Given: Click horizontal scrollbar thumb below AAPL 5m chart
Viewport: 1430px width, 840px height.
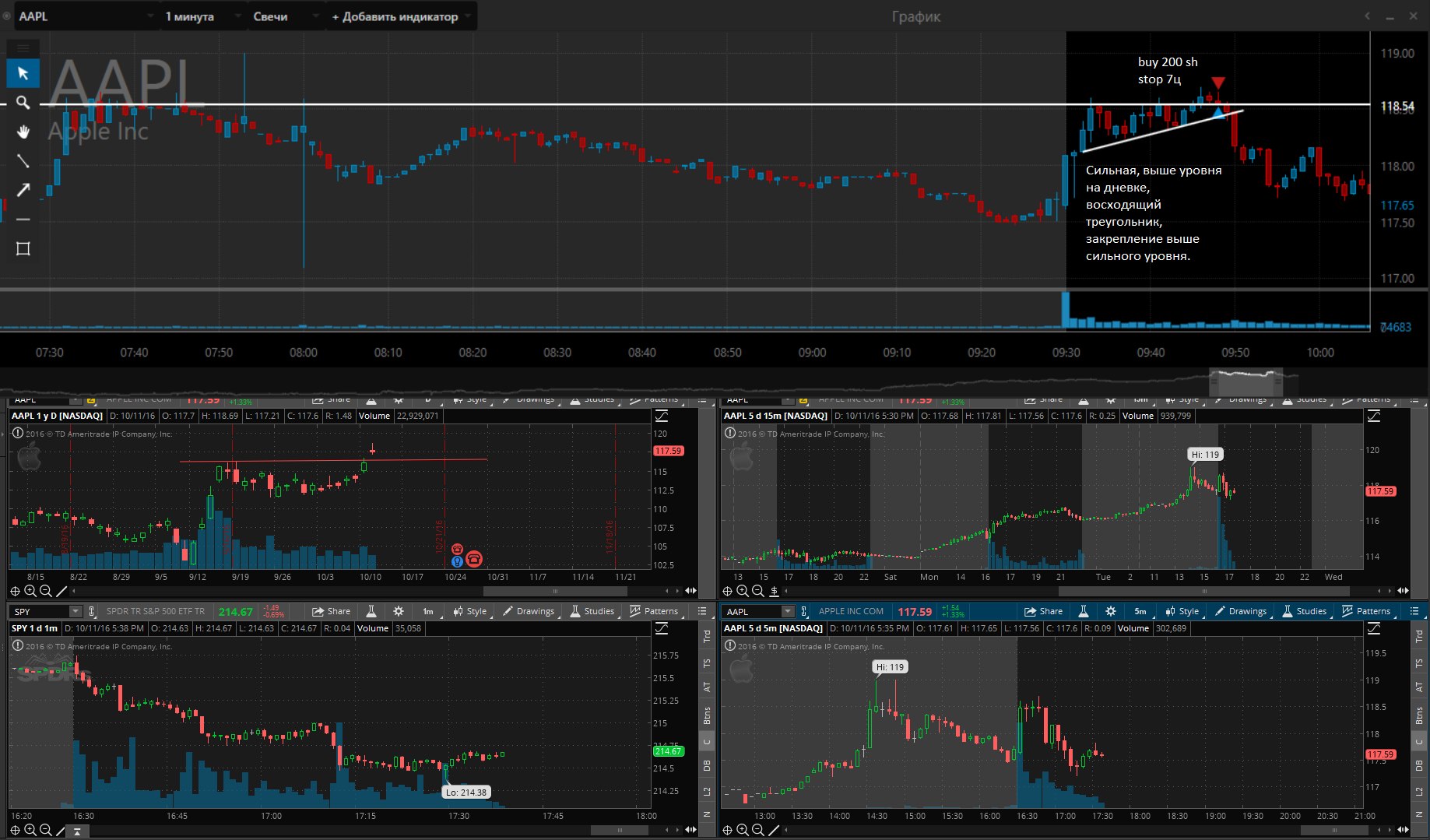Looking at the screenshot, I should 1333,830.
